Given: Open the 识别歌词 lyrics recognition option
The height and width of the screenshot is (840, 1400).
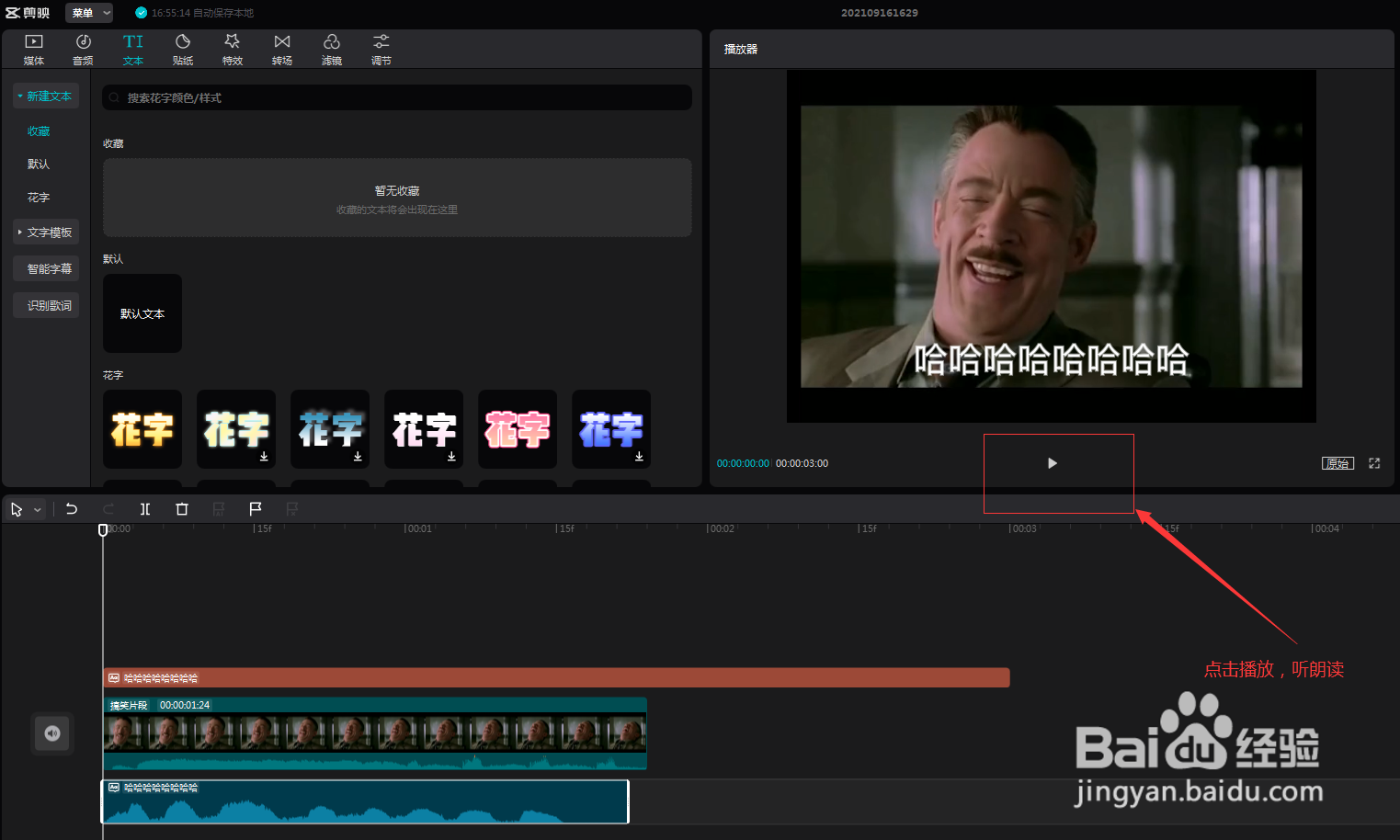Looking at the screenshot, I should (46, 305).
